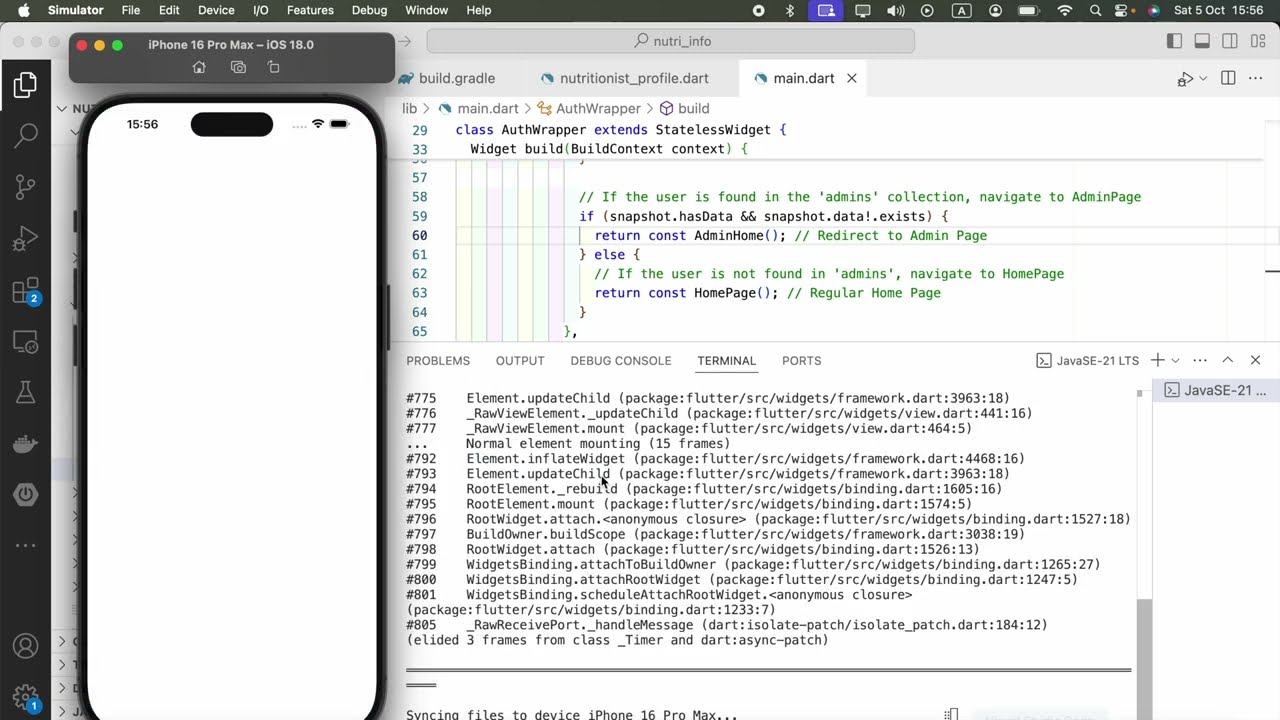Viewport: 1280px width, 720px height.
Task: Open the editor More Actions menu
Action: click(x=1258, y=78)
